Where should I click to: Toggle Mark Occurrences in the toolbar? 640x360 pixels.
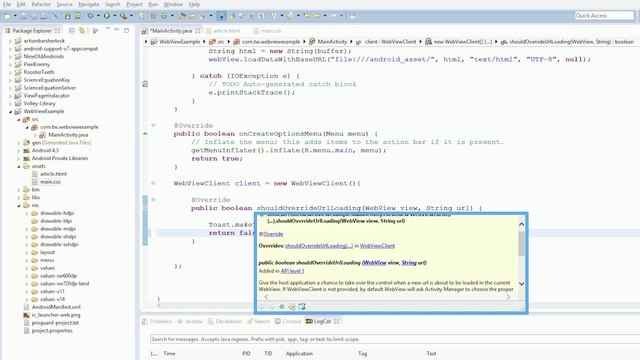232,16
